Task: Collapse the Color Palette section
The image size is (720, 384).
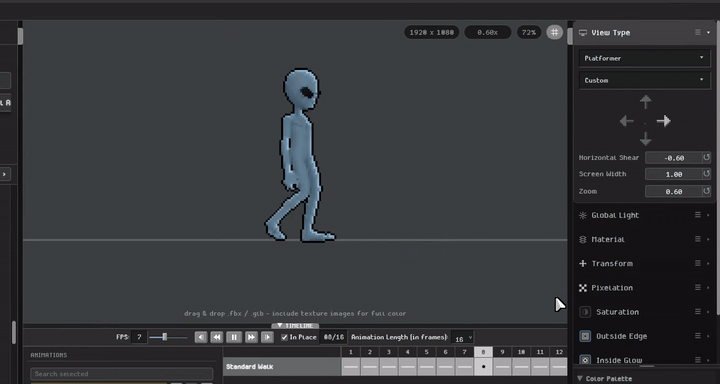Action: pyautogui.click(x=580, y=378)
